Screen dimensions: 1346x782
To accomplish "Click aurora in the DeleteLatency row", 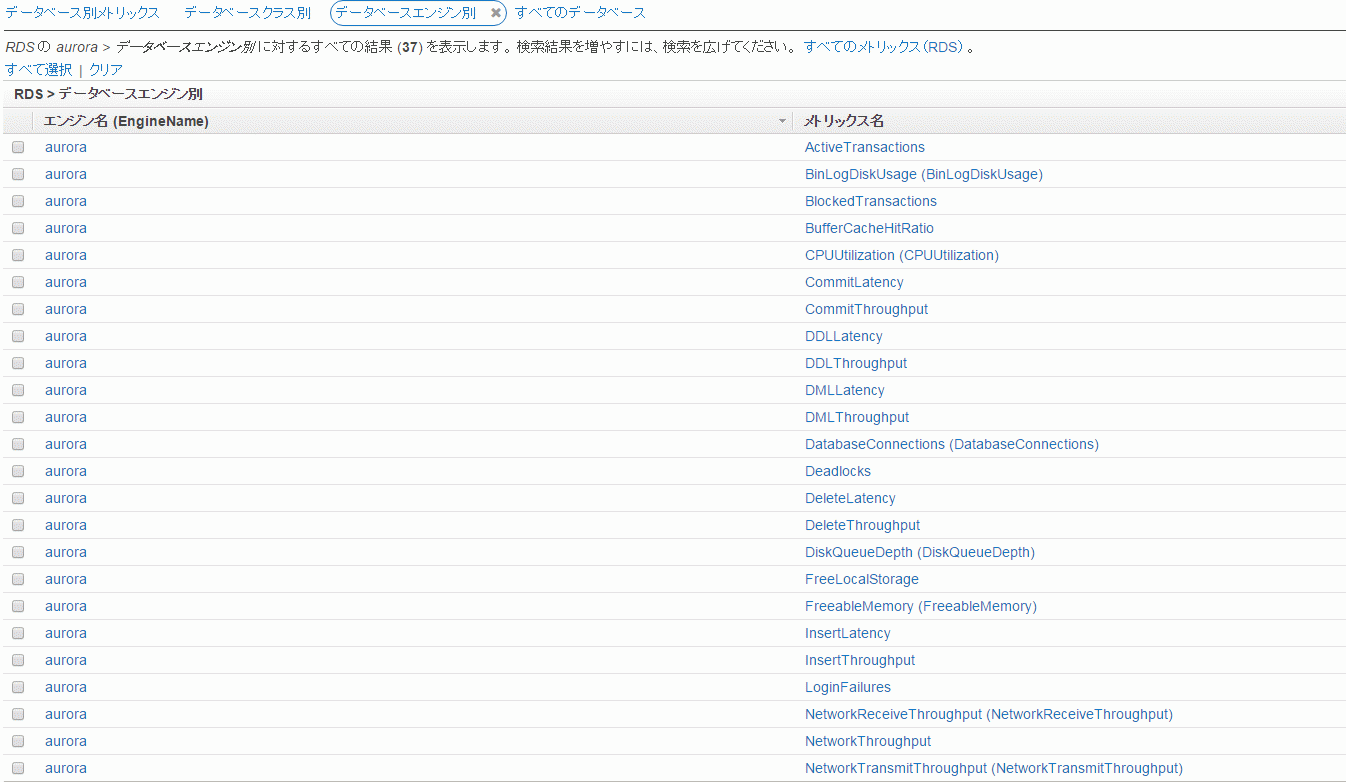I will pyautogui.click(x=66, y=498).
